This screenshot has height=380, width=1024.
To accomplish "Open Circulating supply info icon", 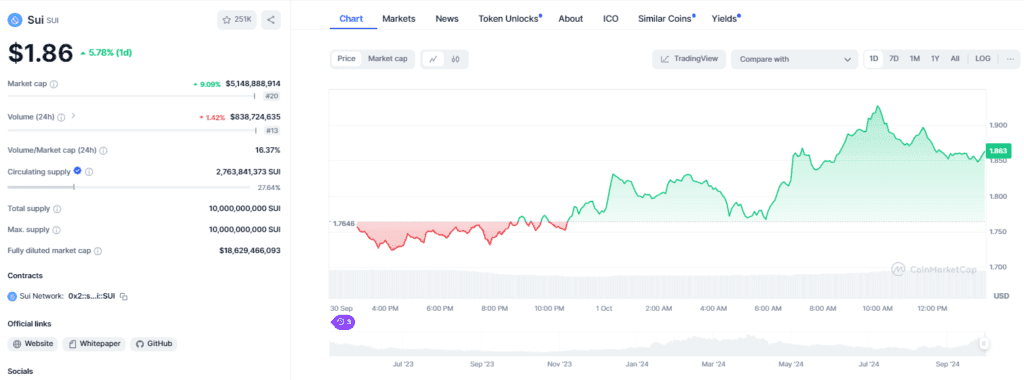I will point(89,172).
